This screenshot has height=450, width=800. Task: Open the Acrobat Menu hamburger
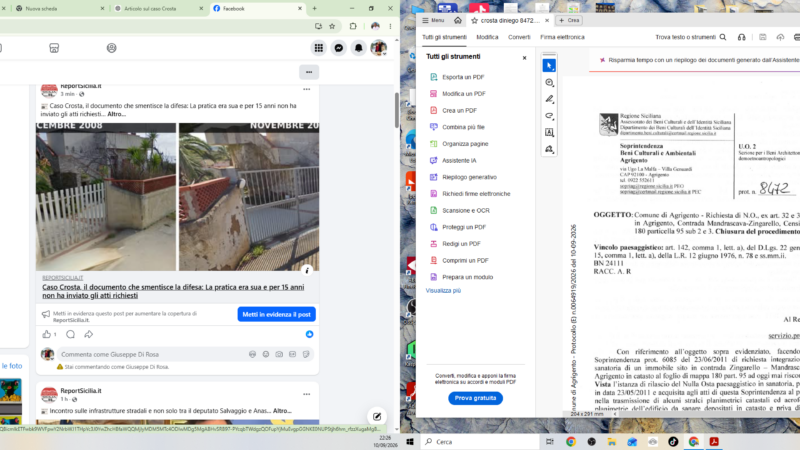[x=433, y=20]
